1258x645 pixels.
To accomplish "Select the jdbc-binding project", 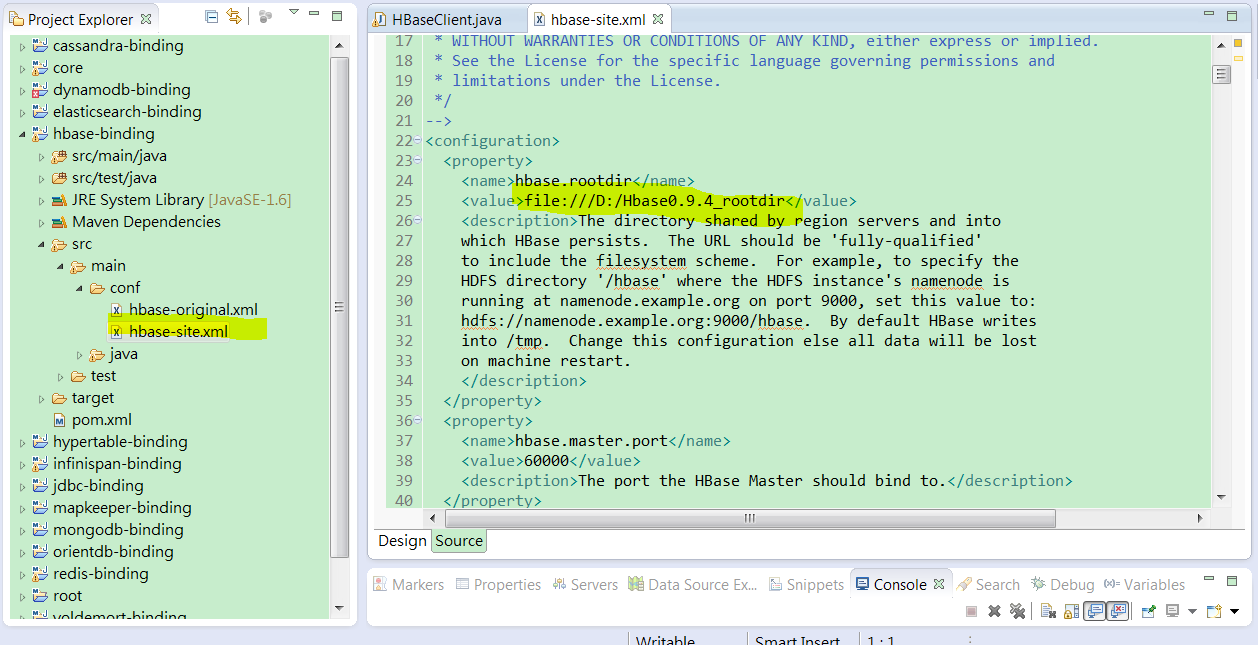I will [87, 486].
